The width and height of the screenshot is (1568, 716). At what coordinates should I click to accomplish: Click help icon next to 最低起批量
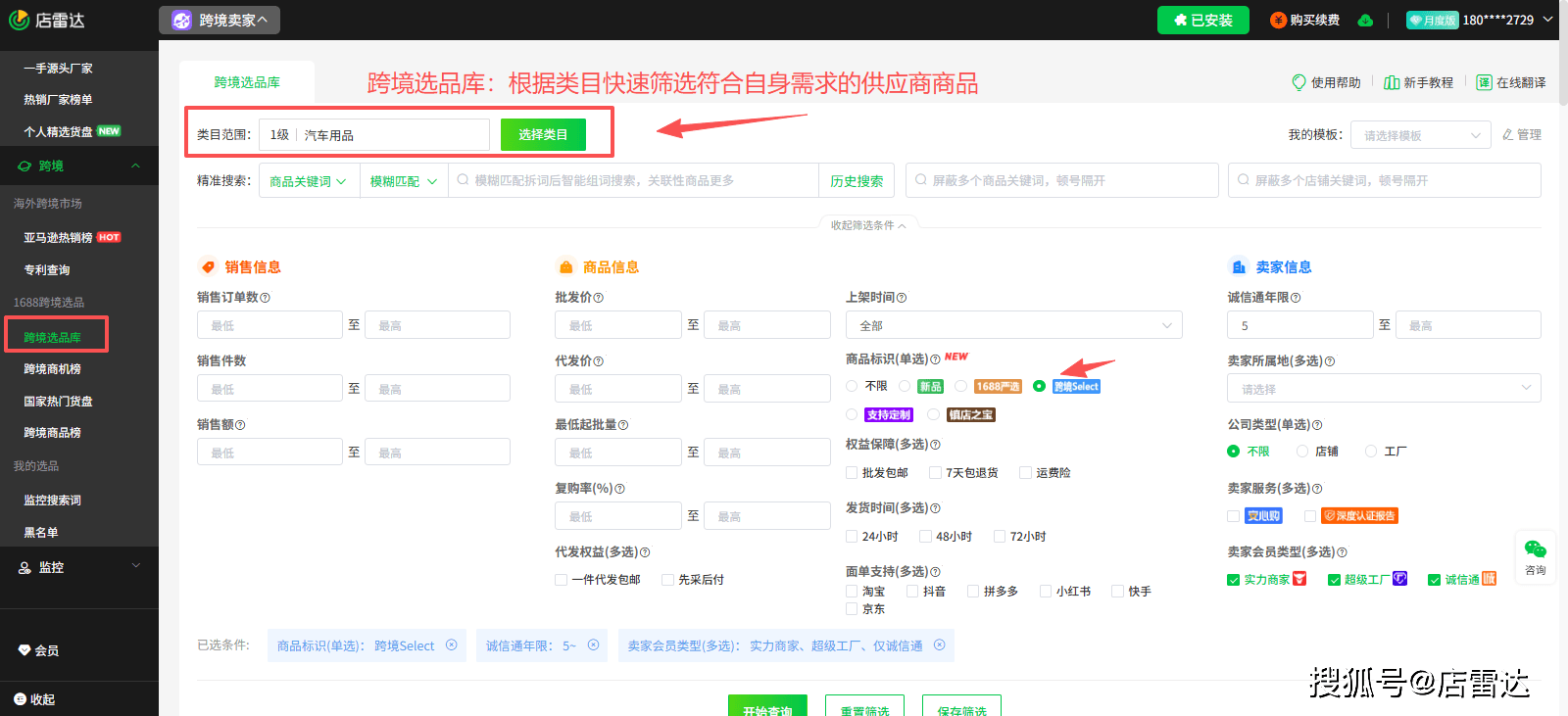click(x=623, y=425)
